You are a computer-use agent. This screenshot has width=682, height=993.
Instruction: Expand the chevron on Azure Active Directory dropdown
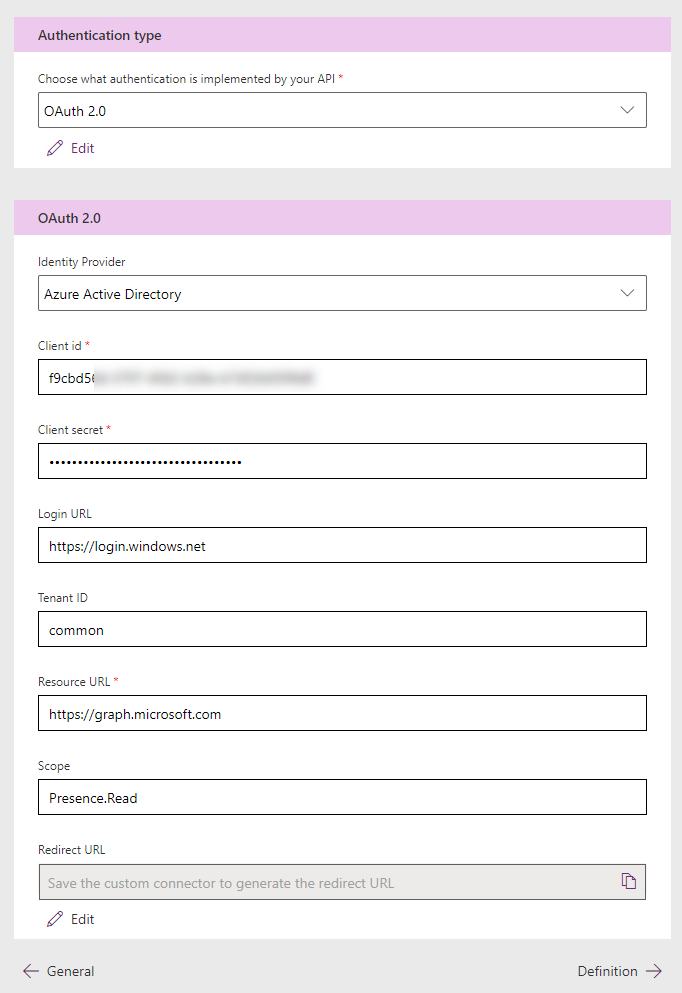(x=627, y=293)
